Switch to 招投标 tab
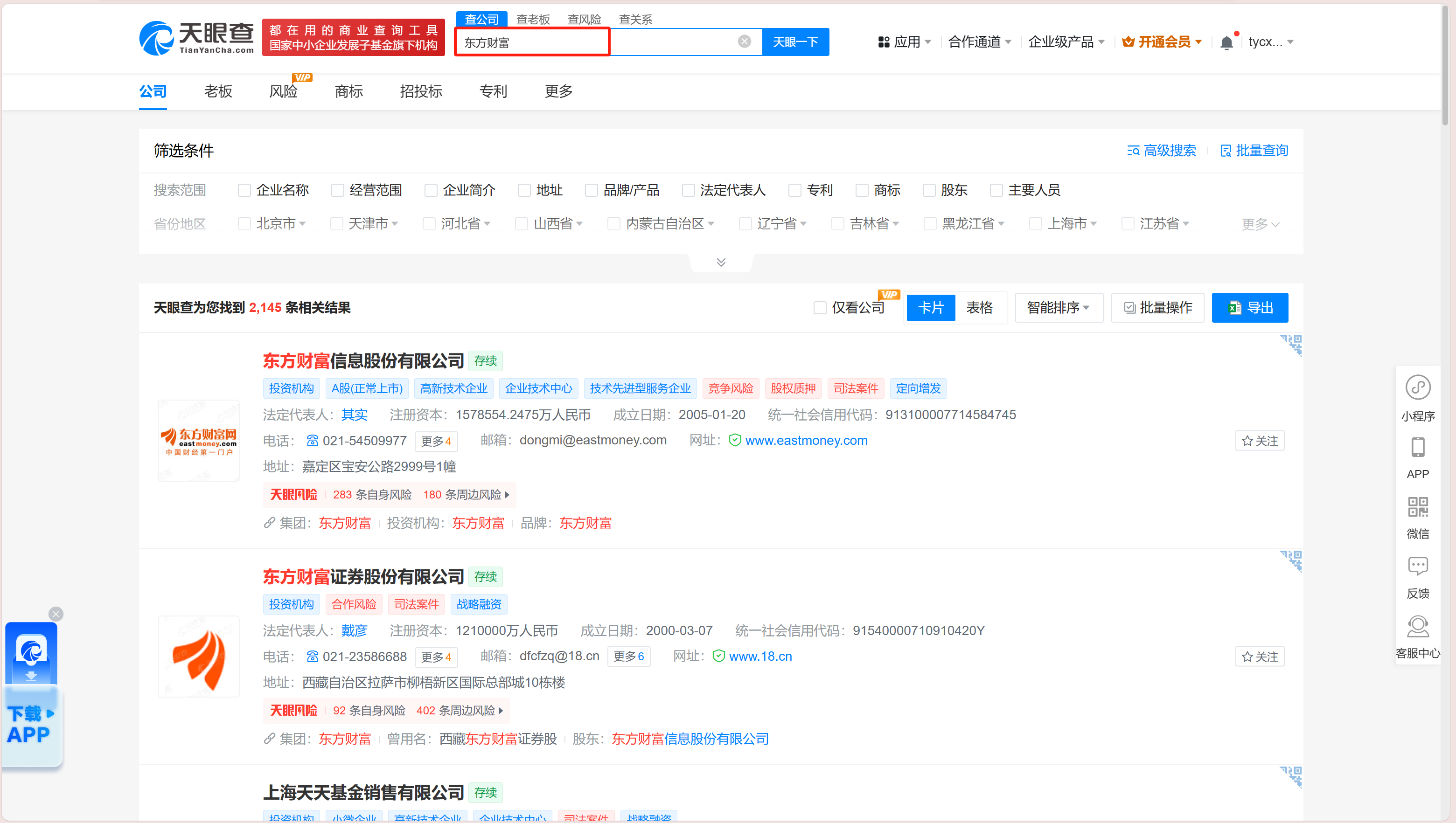The height and width of the screenshot is (823, 1456). (421, 91)
